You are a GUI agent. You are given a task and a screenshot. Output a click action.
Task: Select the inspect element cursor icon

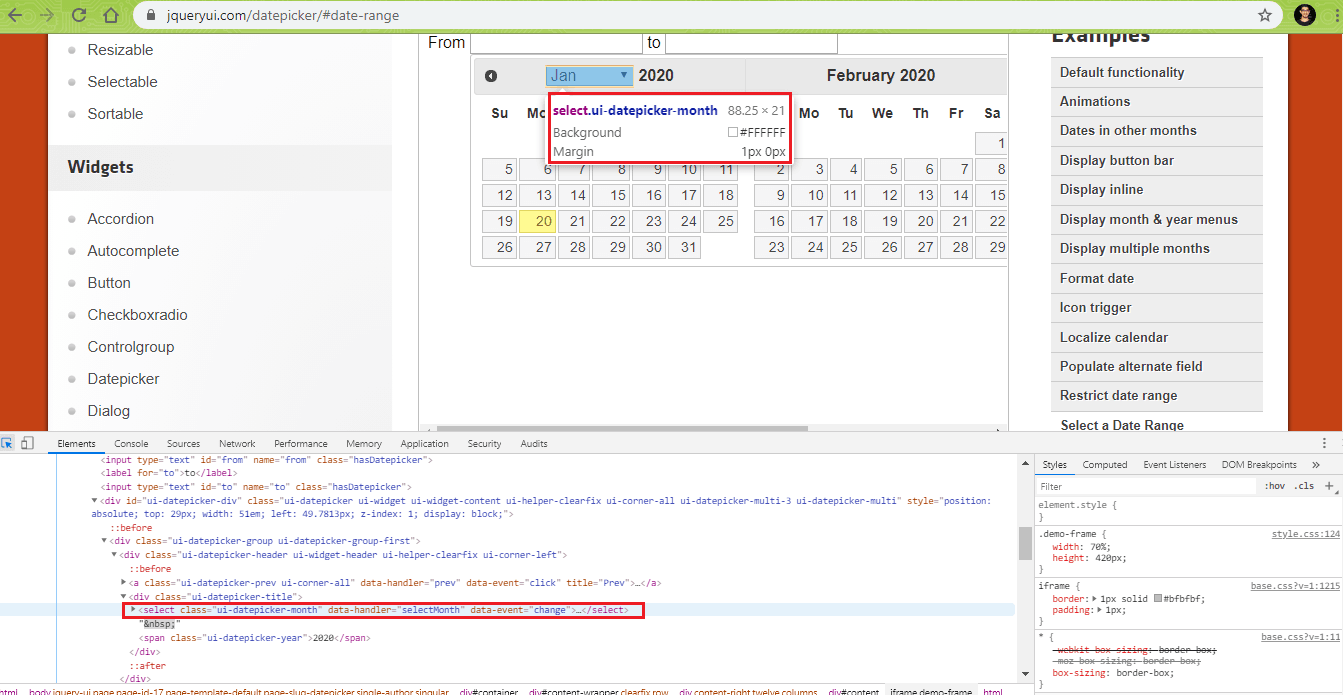point(8,443)
